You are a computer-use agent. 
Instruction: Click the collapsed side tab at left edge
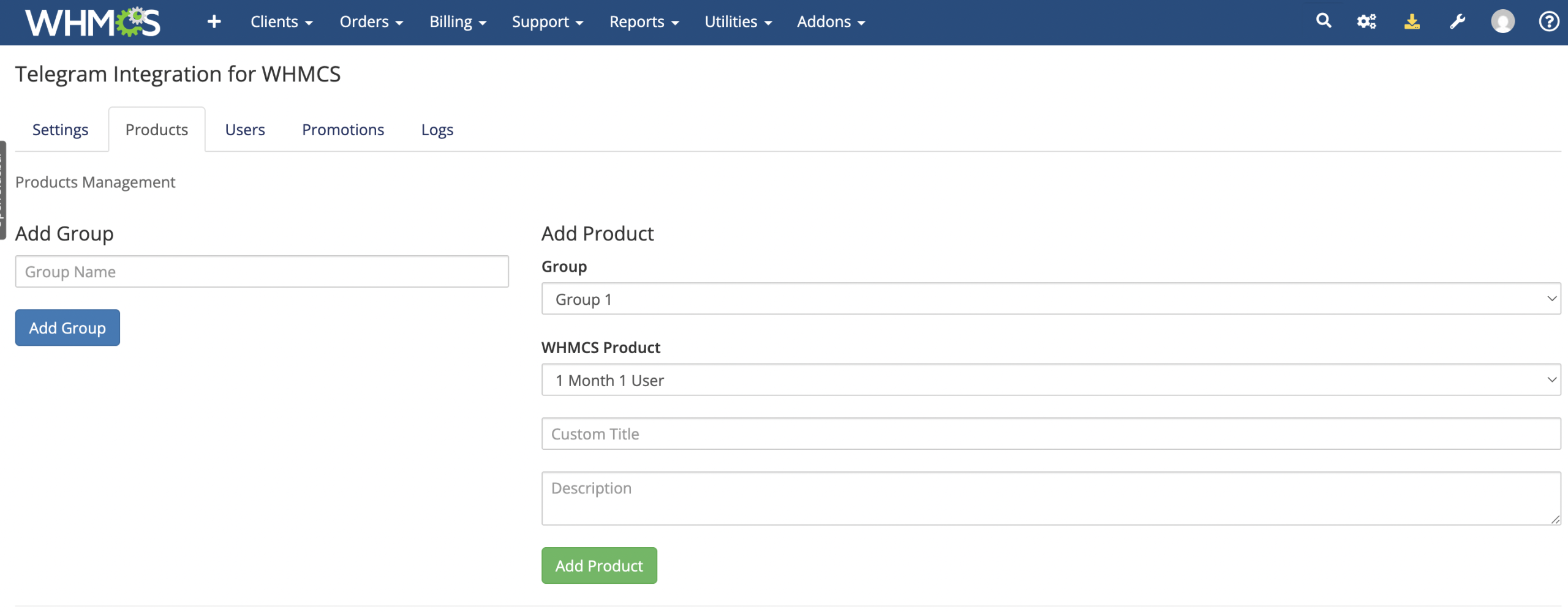2,190
